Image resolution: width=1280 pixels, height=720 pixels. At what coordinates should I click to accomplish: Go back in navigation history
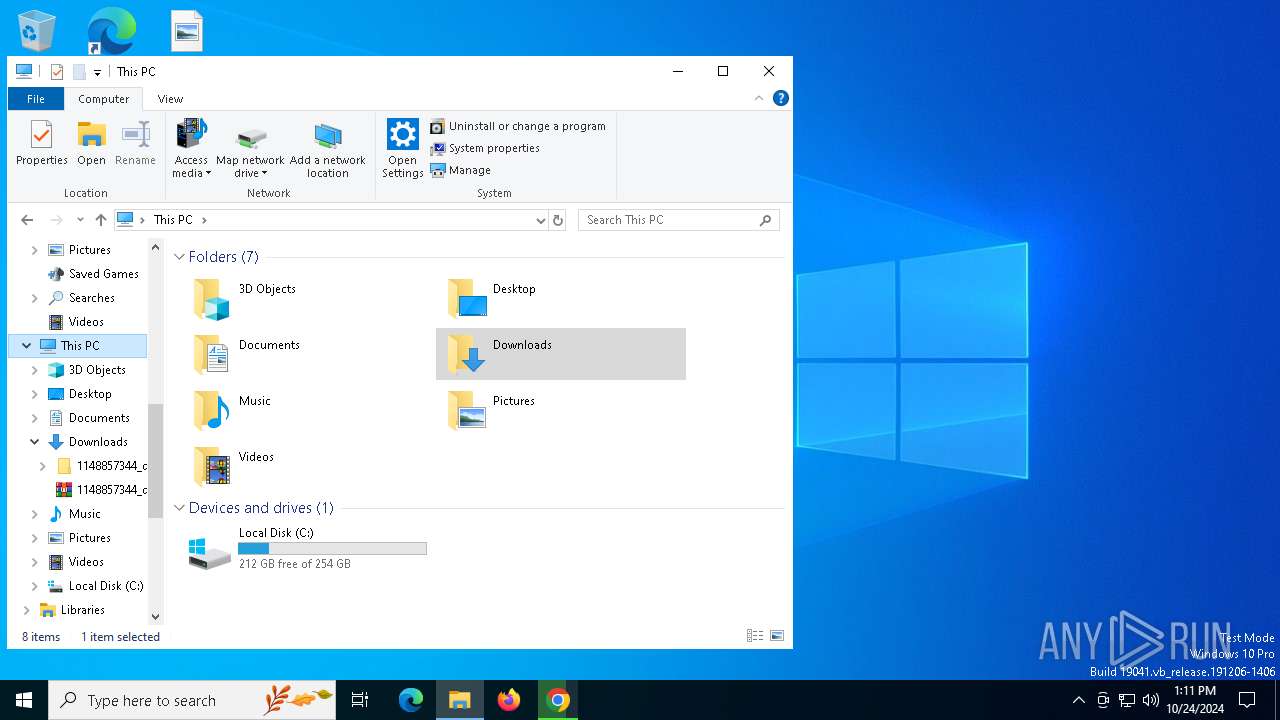click(x=27, y=220)
